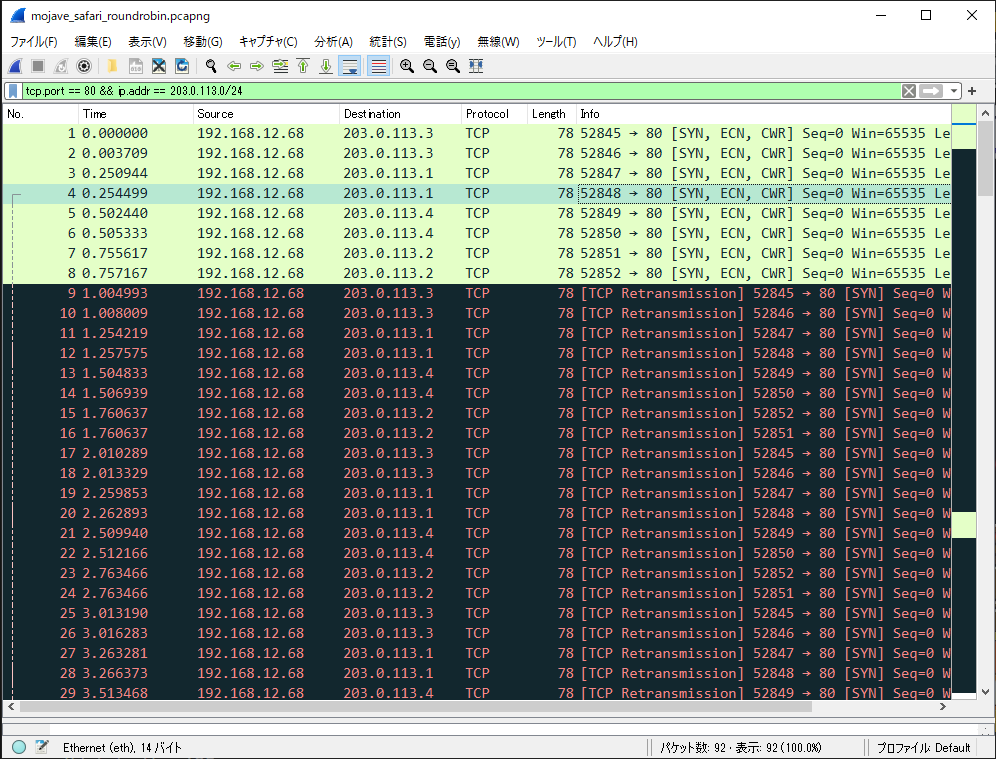Sort by the Protocol column header
996x759 pixels.
tap(494, 114)
